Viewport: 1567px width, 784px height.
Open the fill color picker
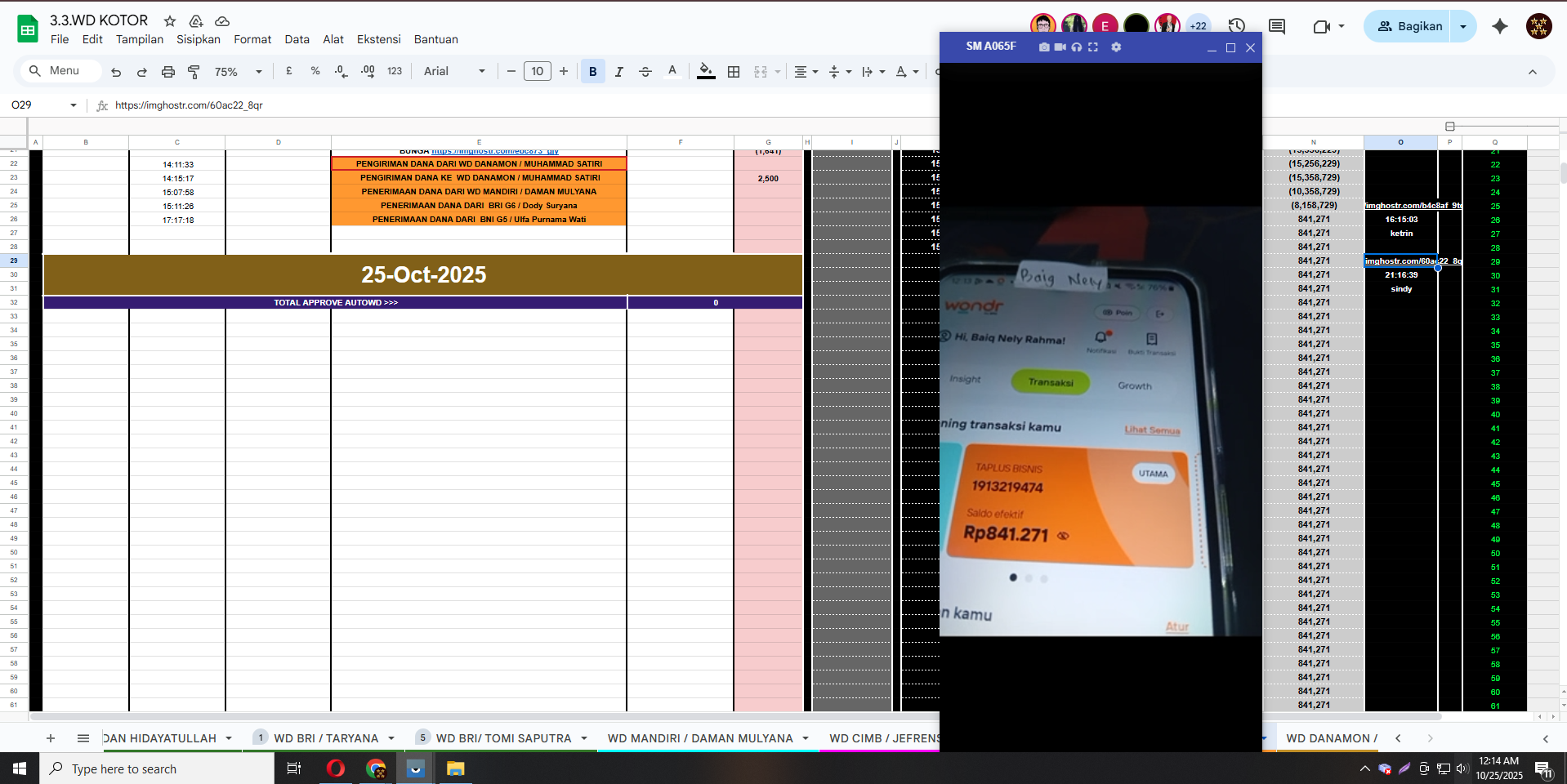[x=707, y=71]
